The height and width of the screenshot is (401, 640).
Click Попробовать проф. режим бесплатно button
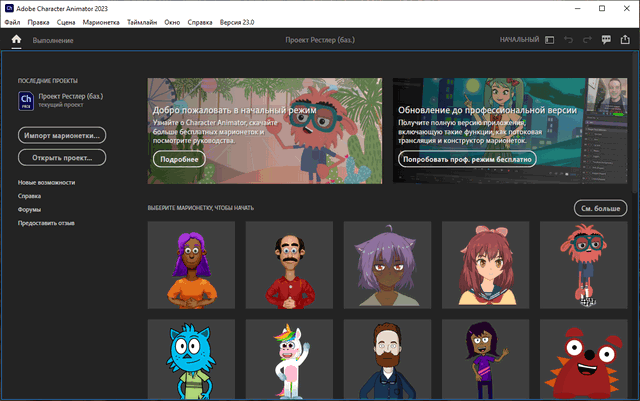click(x=467, y=158)
